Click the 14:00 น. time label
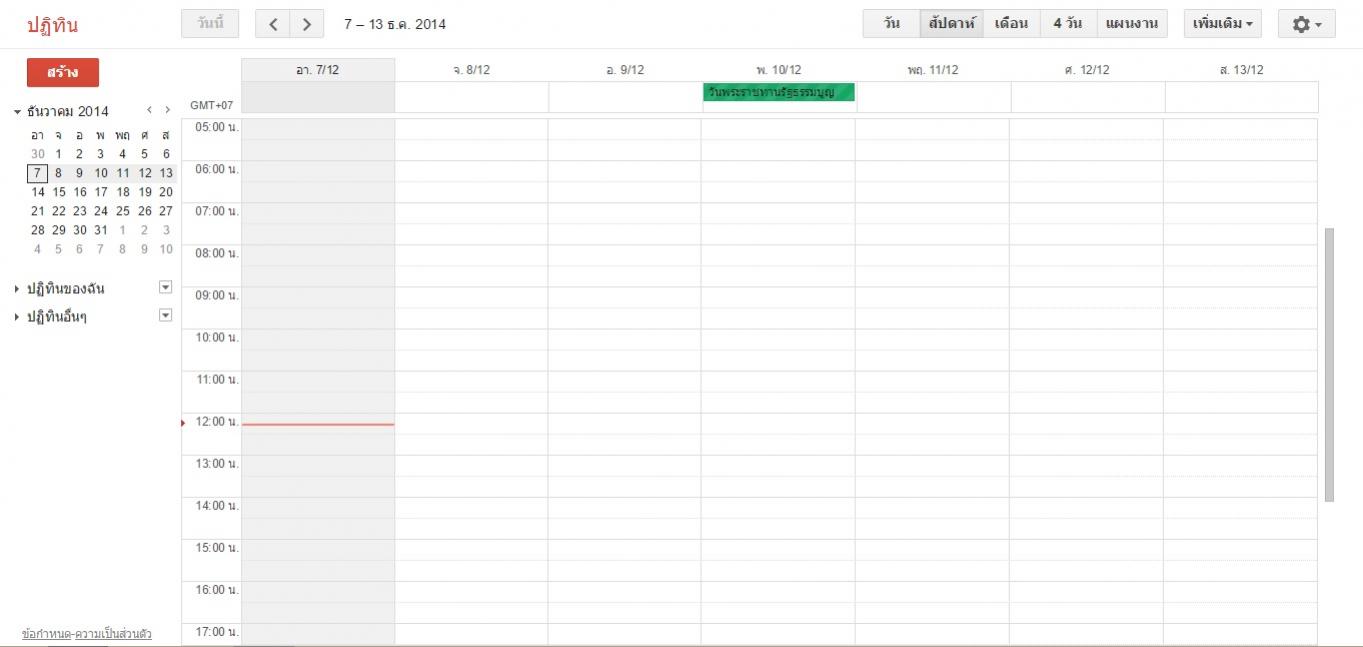1363x647 pixels. click(x=217, y=505)
